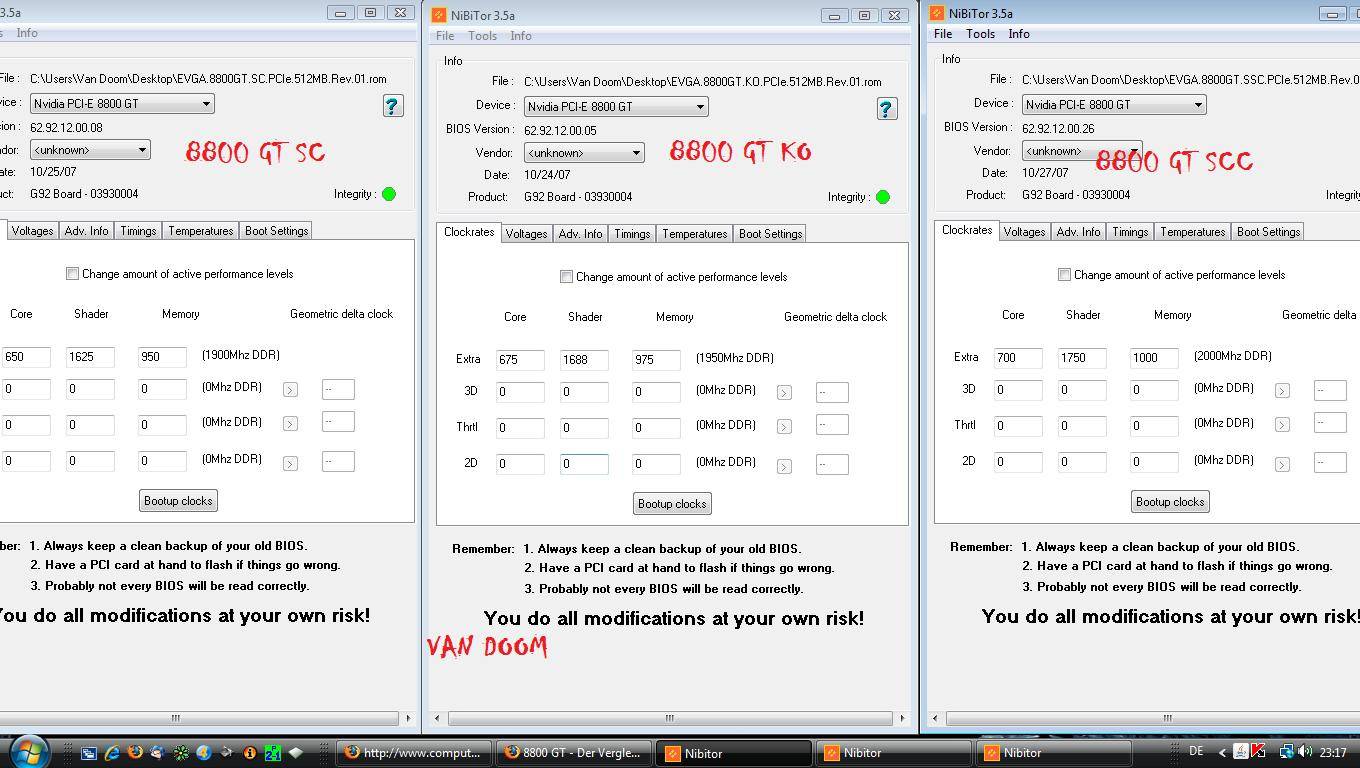Click Bootup clocks button in SC window
The image size is (1360, 768).
point(178,501)
